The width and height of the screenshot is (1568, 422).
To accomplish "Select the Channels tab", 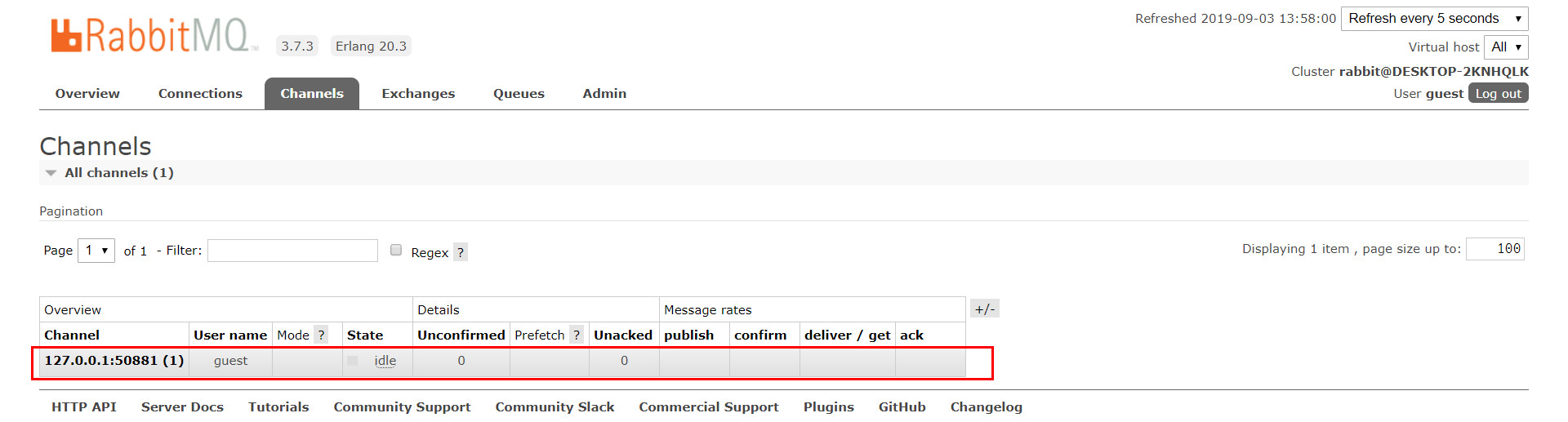I will (x=312, y=94).
